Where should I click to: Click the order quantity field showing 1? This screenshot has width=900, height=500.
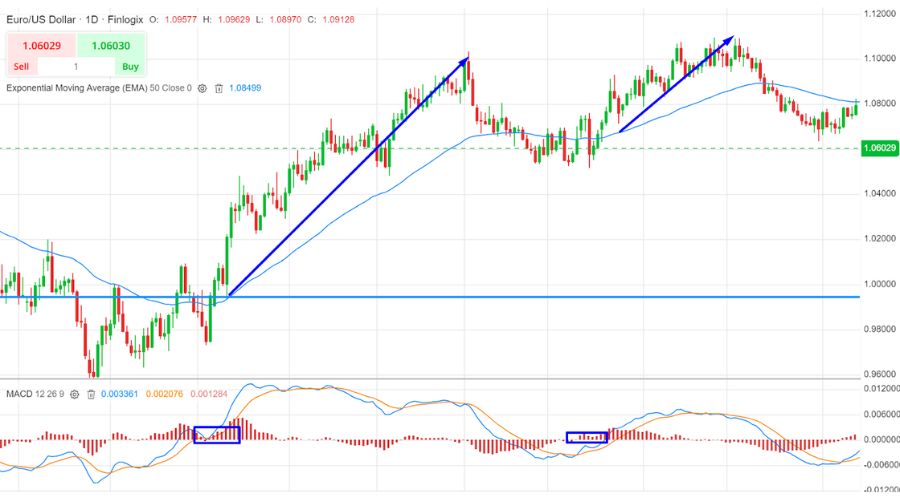click(76, 67)
